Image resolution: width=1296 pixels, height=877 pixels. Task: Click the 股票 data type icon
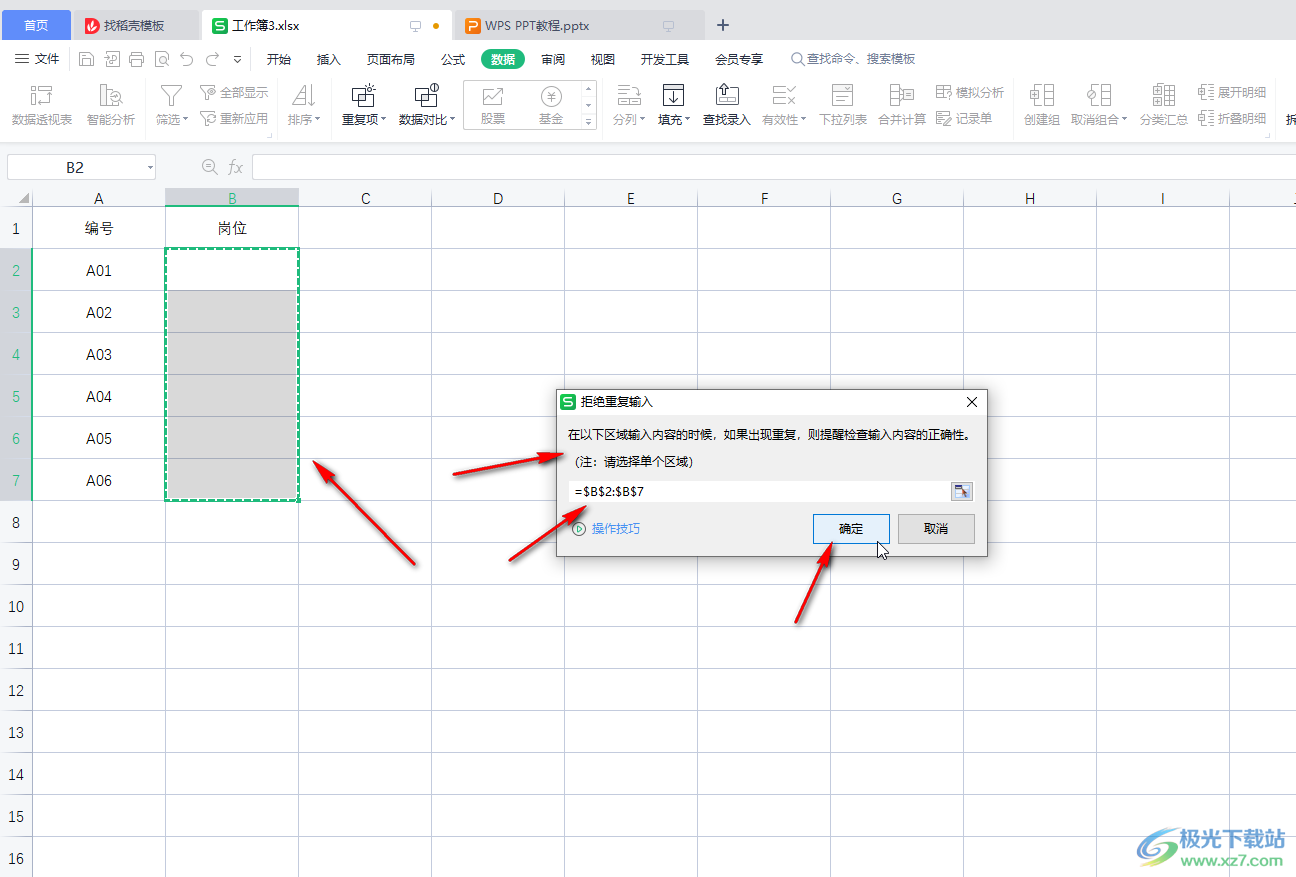point(493,104)
